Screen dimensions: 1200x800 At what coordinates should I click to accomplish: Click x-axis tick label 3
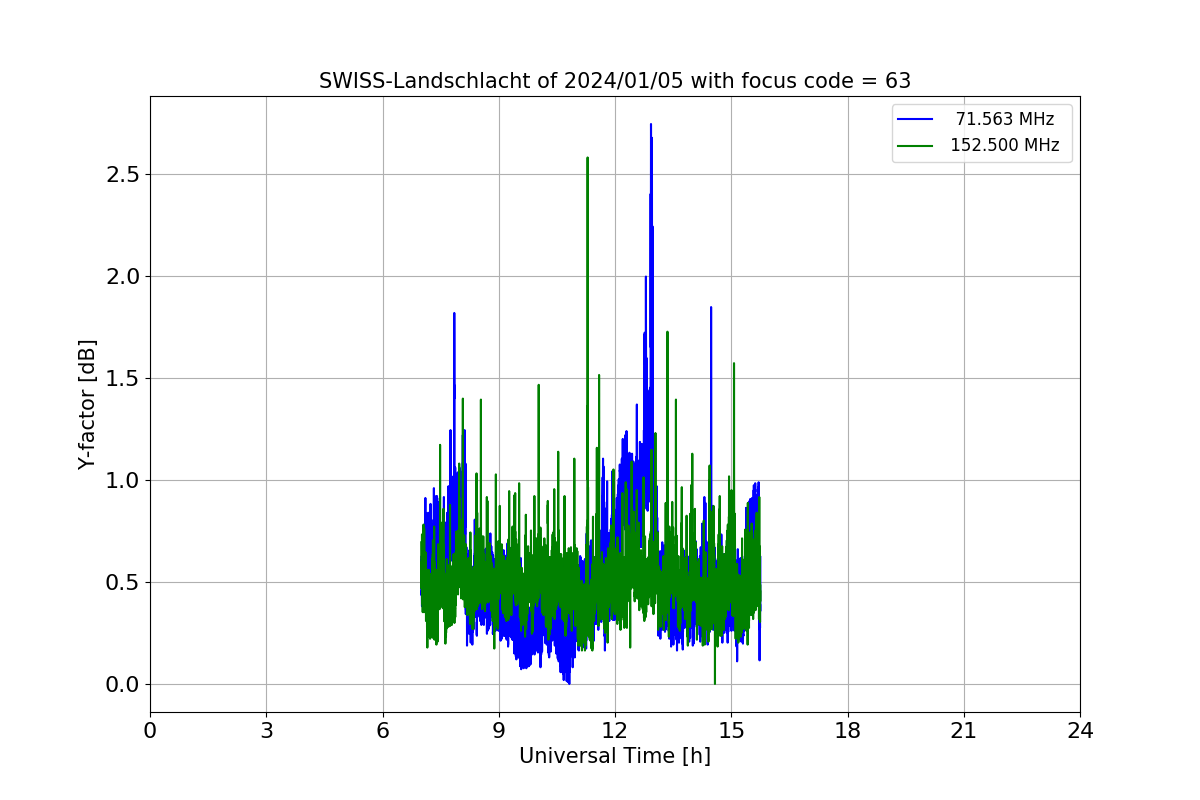coord(266,731)
